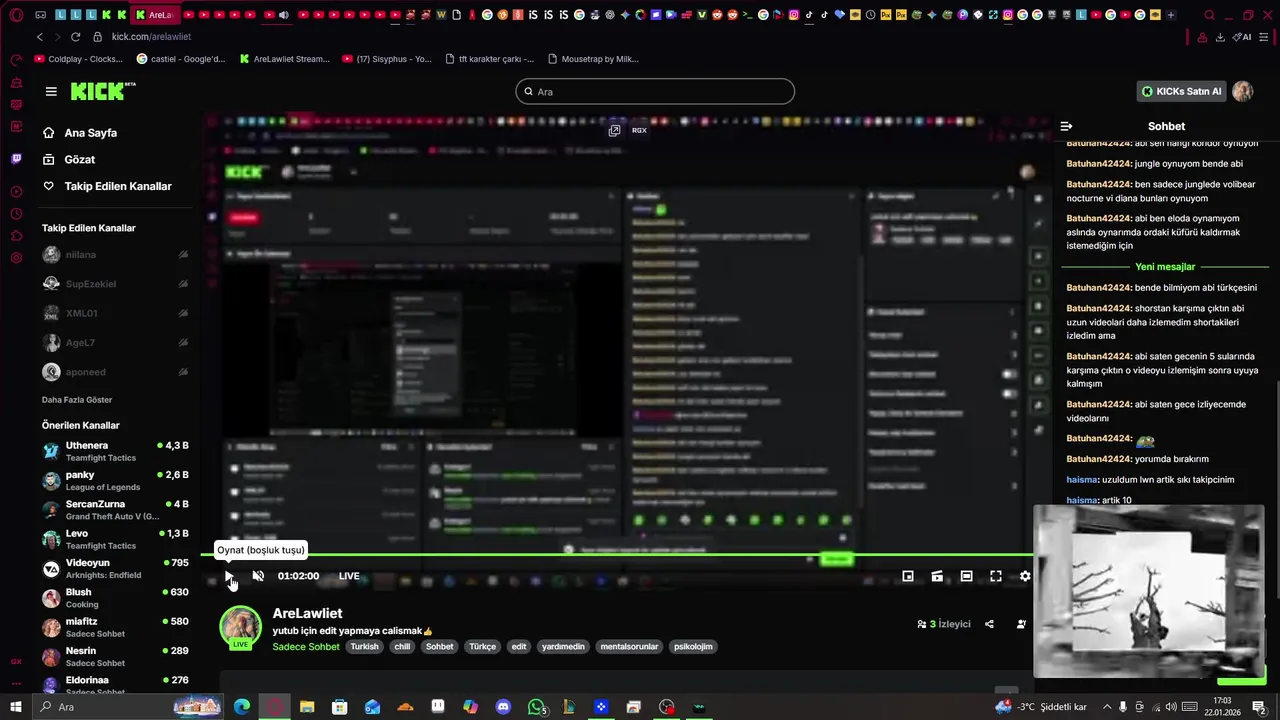Click the kick.com/arelawliet address bar

[x=151, y=37]
